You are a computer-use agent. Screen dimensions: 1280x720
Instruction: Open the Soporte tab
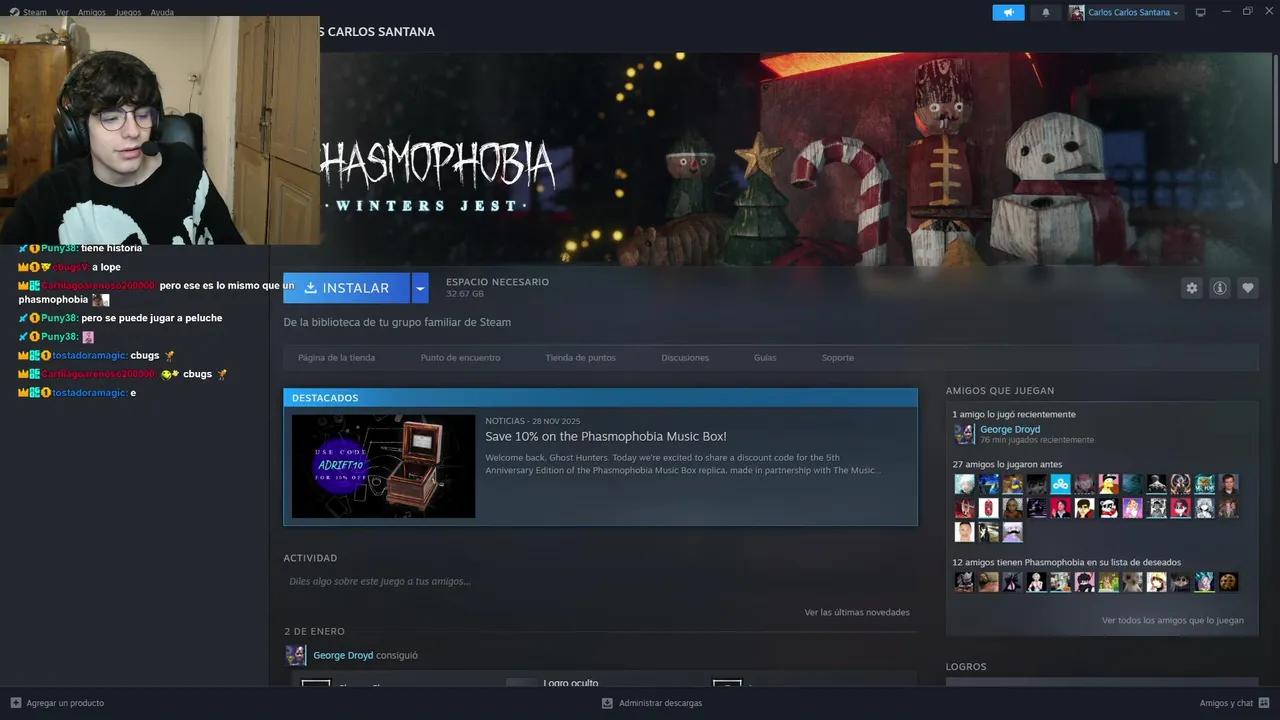pyautogui.click(x=838, y=357)
